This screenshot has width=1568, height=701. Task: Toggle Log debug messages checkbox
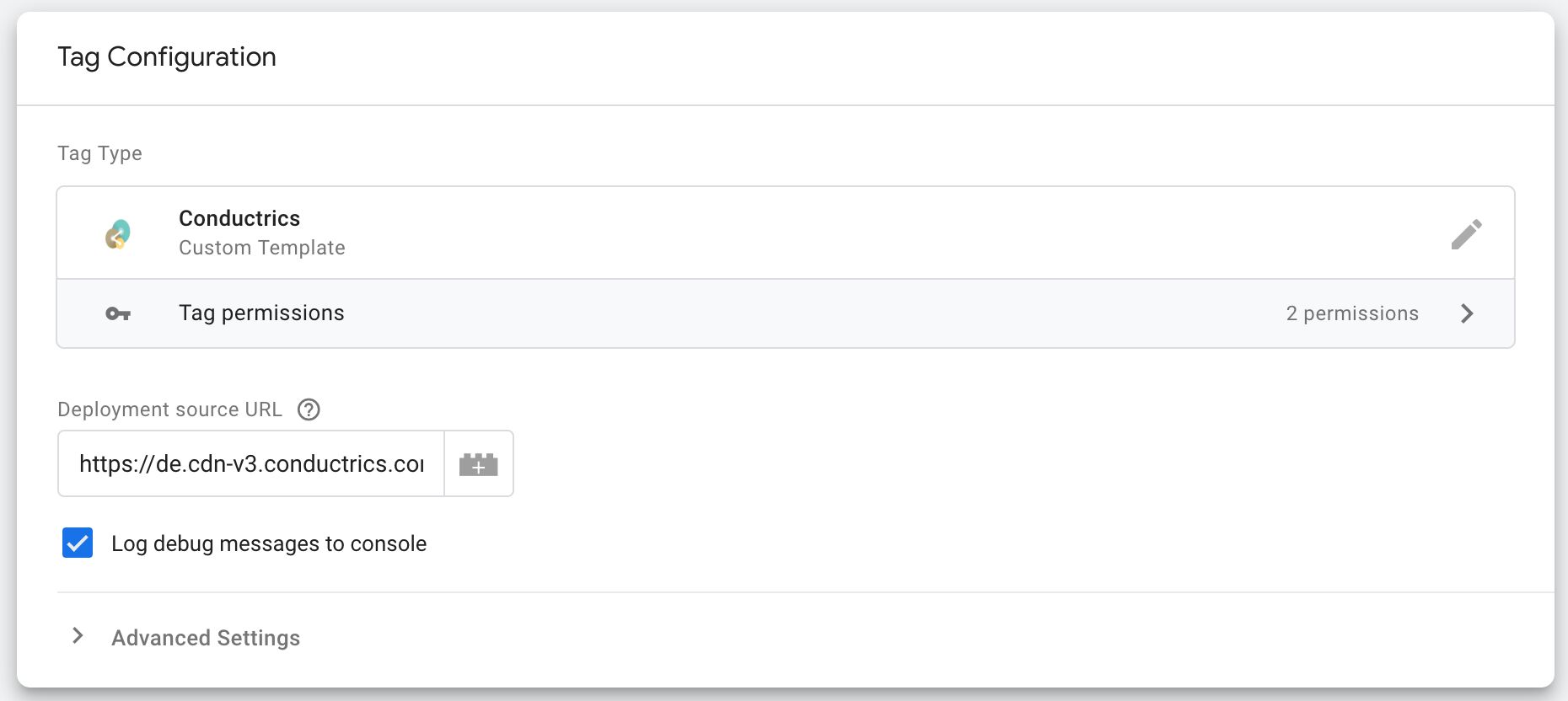click(x=78, y=543)
